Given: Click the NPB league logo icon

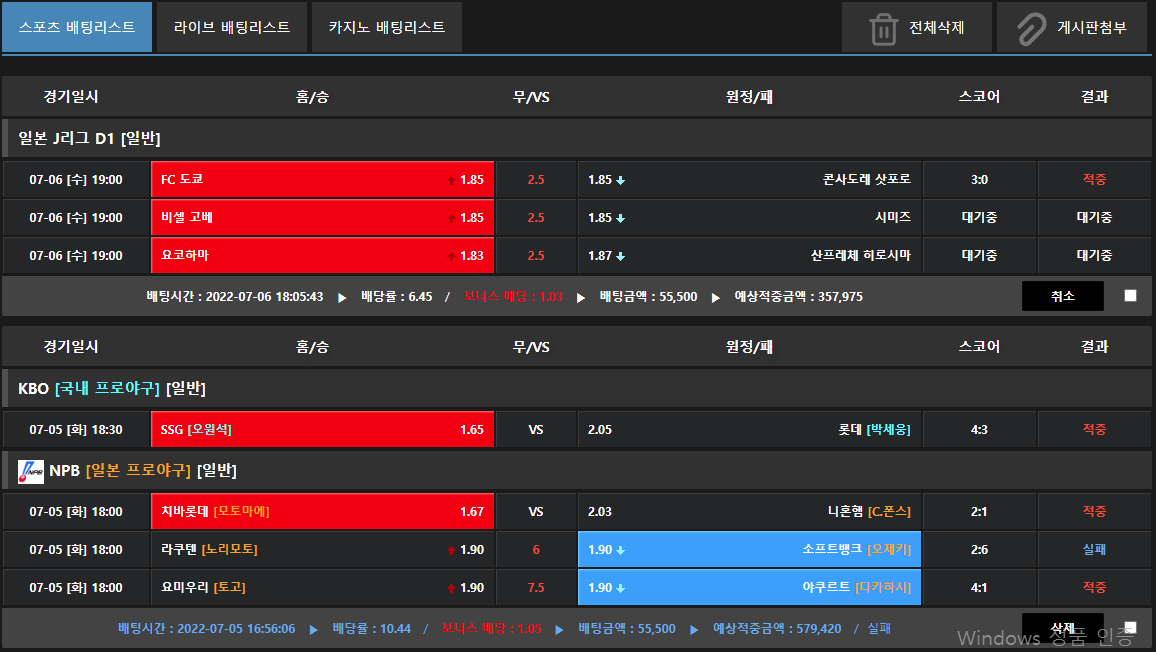Looking at the screenshot, I should [x=30, y=470].
